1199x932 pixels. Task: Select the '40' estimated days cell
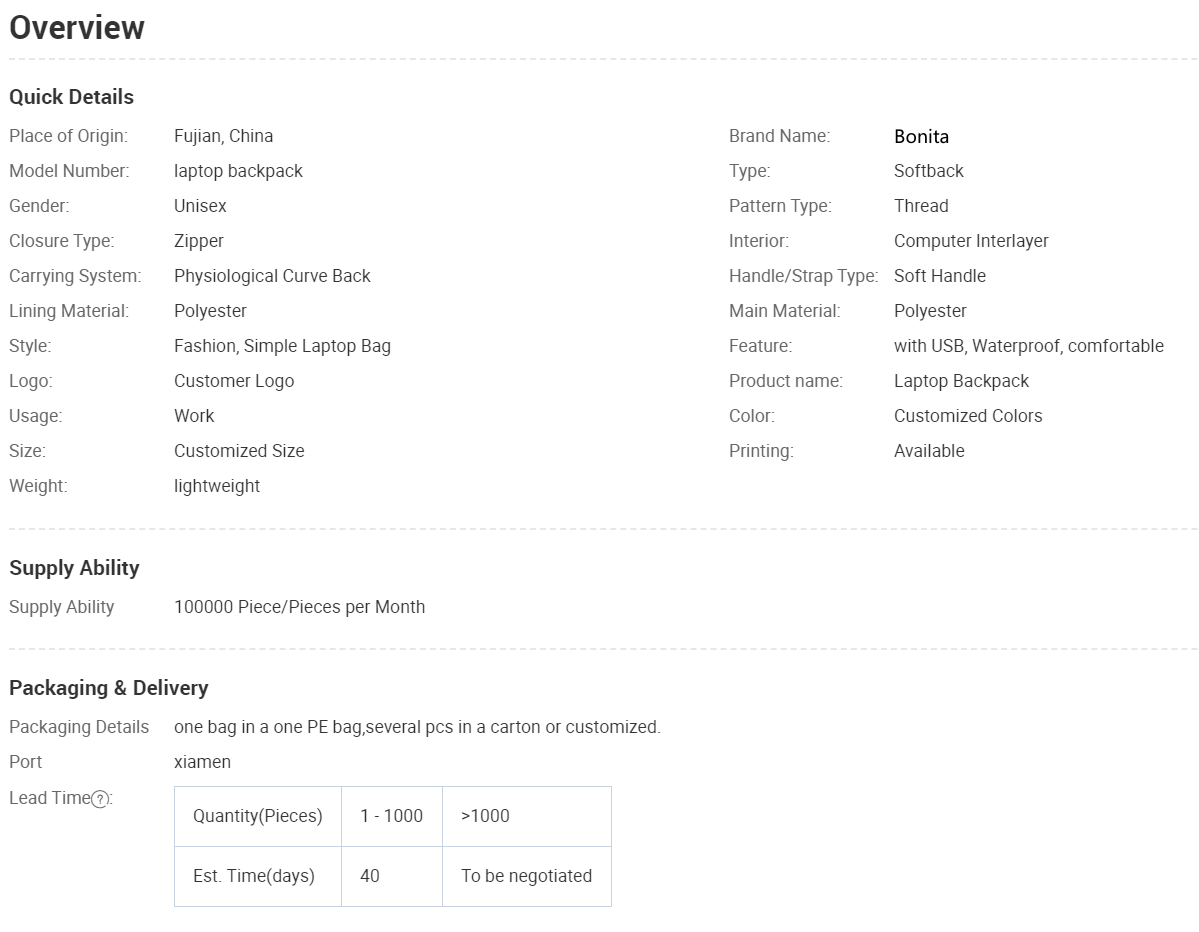pyautogui.click(x=392, y=876)
